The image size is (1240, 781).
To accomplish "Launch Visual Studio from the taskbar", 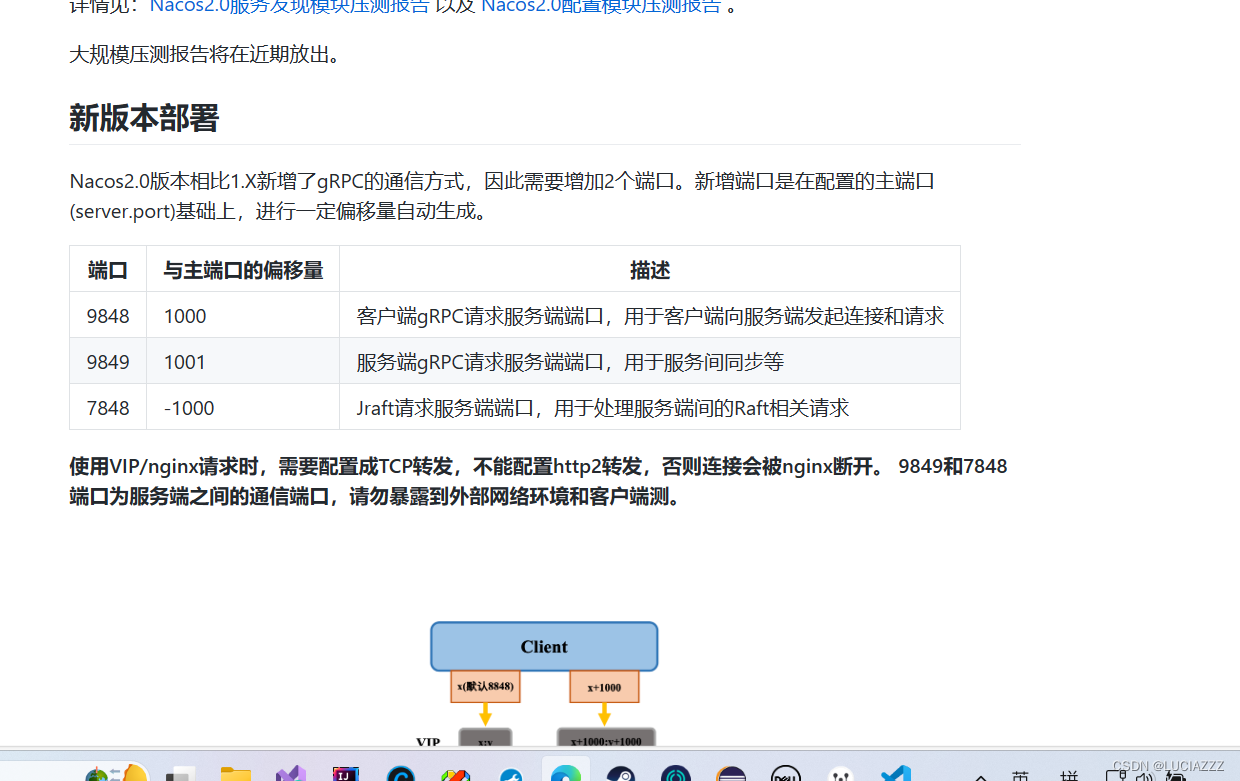I will [291, 774].
